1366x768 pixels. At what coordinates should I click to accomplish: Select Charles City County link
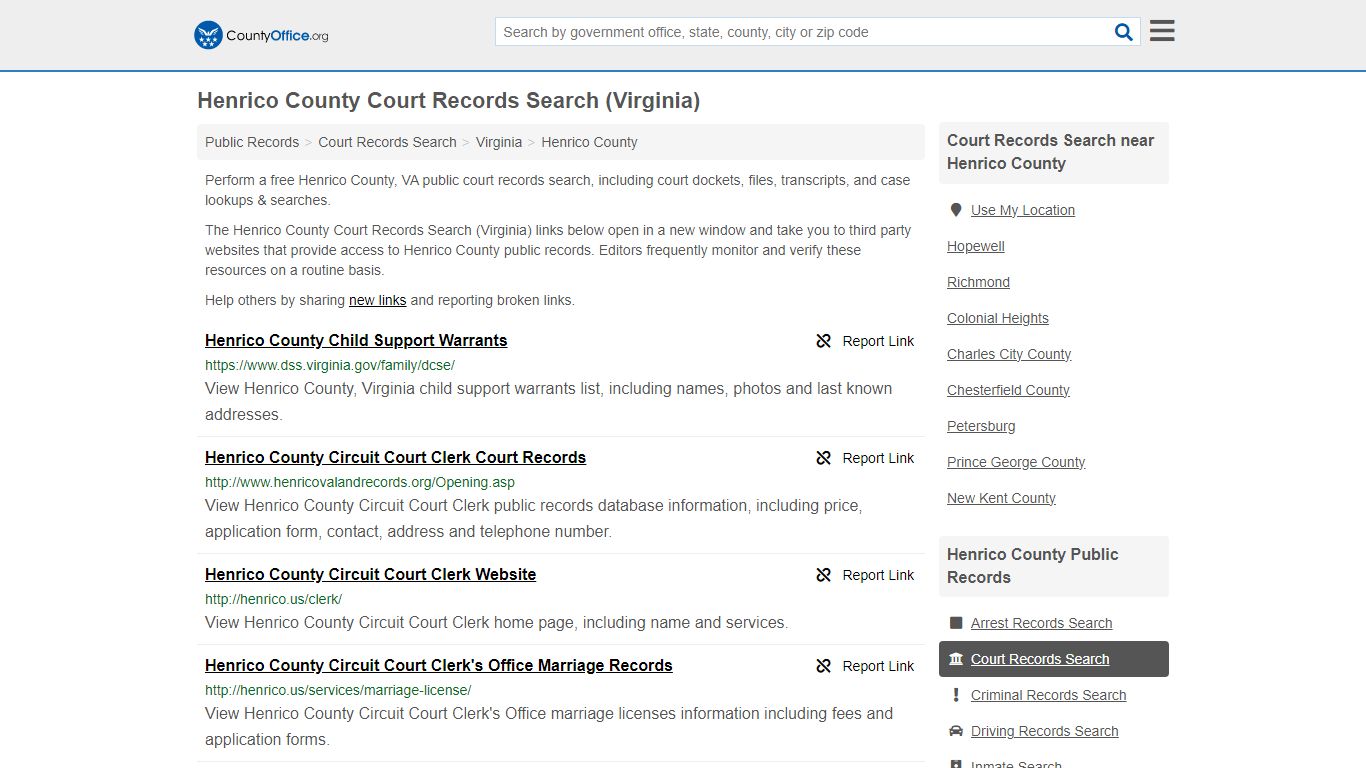pos(1009,354)
